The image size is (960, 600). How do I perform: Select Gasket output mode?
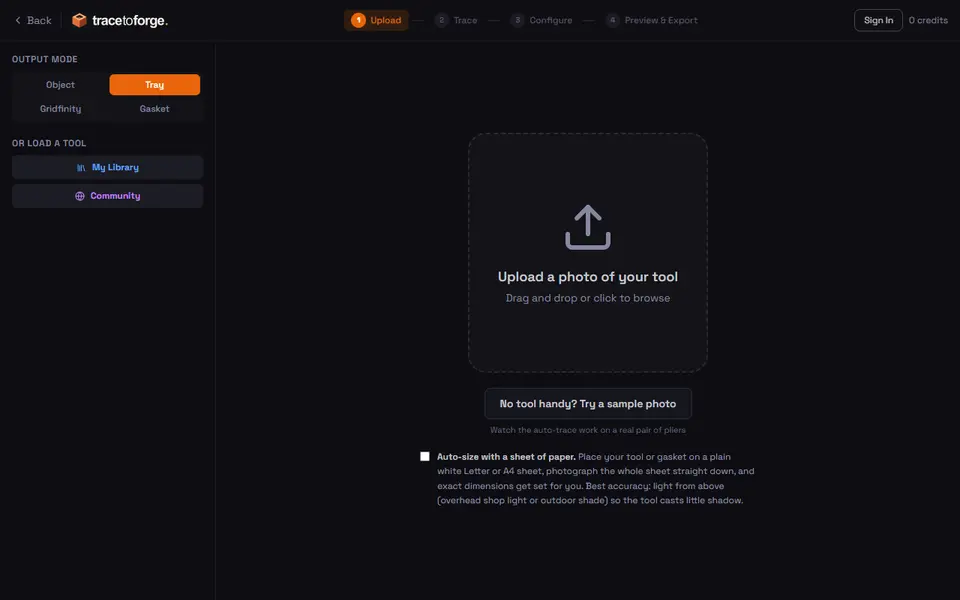click(154, 109)
